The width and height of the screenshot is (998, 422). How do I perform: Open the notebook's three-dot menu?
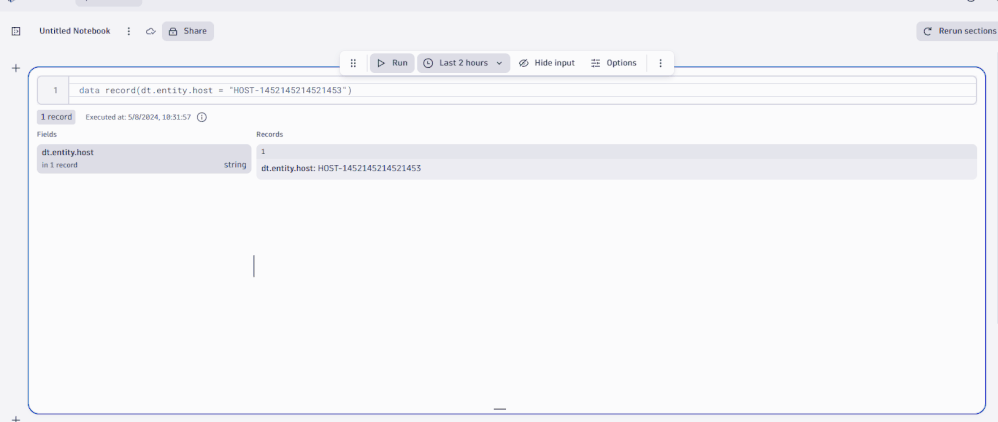(x=129, y=31)
